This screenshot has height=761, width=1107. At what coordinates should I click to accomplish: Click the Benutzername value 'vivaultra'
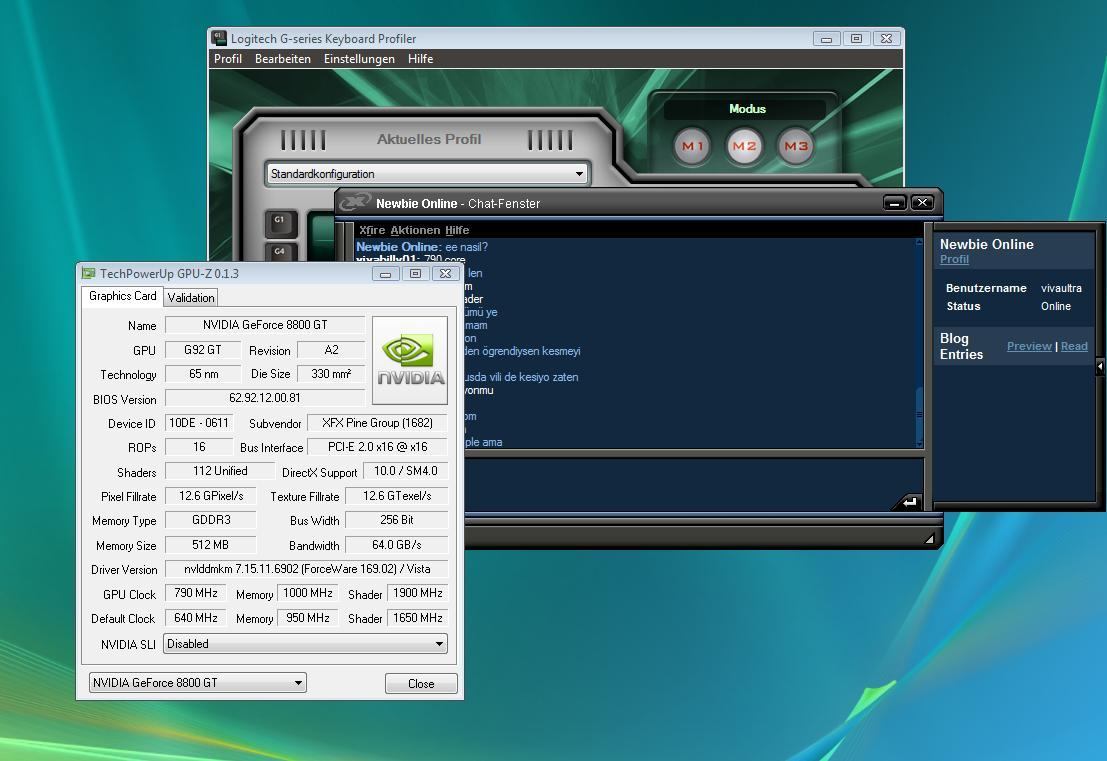coord(1061,288)
